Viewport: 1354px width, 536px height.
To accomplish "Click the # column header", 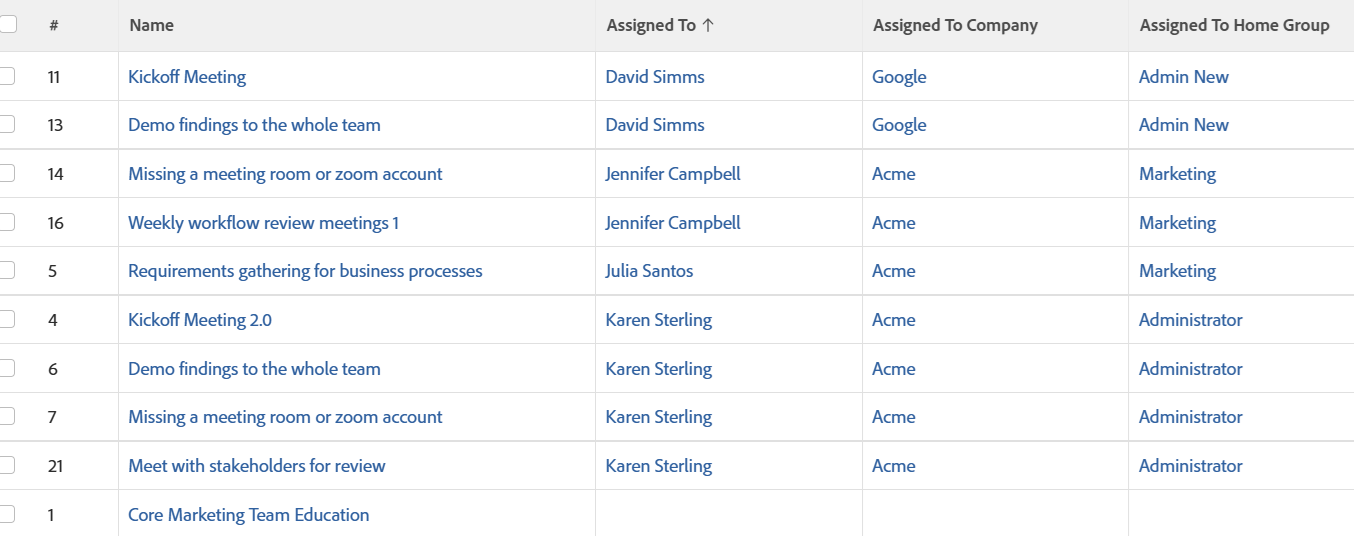I will coord(53,25).
